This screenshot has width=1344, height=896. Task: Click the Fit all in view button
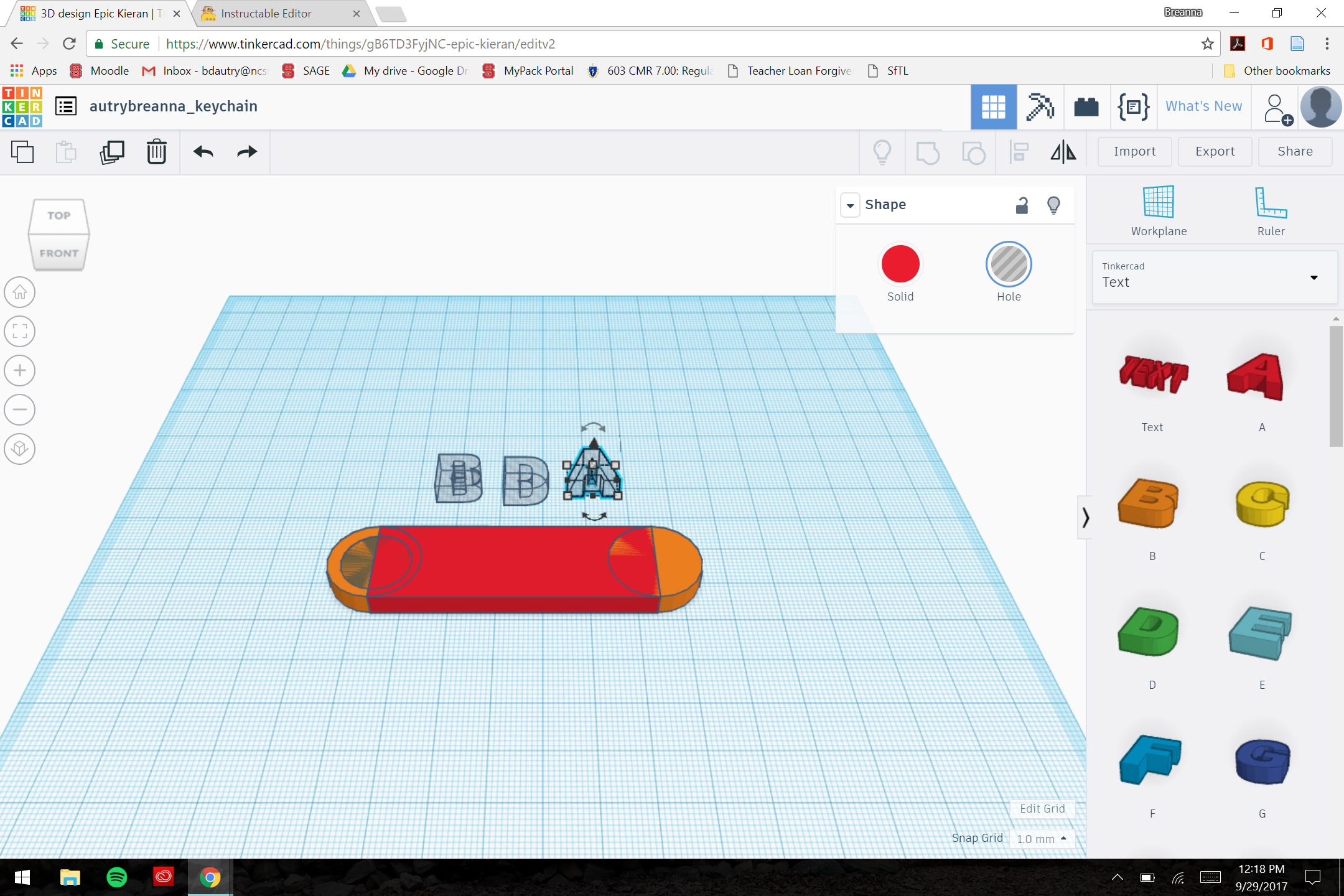(20, 331)
